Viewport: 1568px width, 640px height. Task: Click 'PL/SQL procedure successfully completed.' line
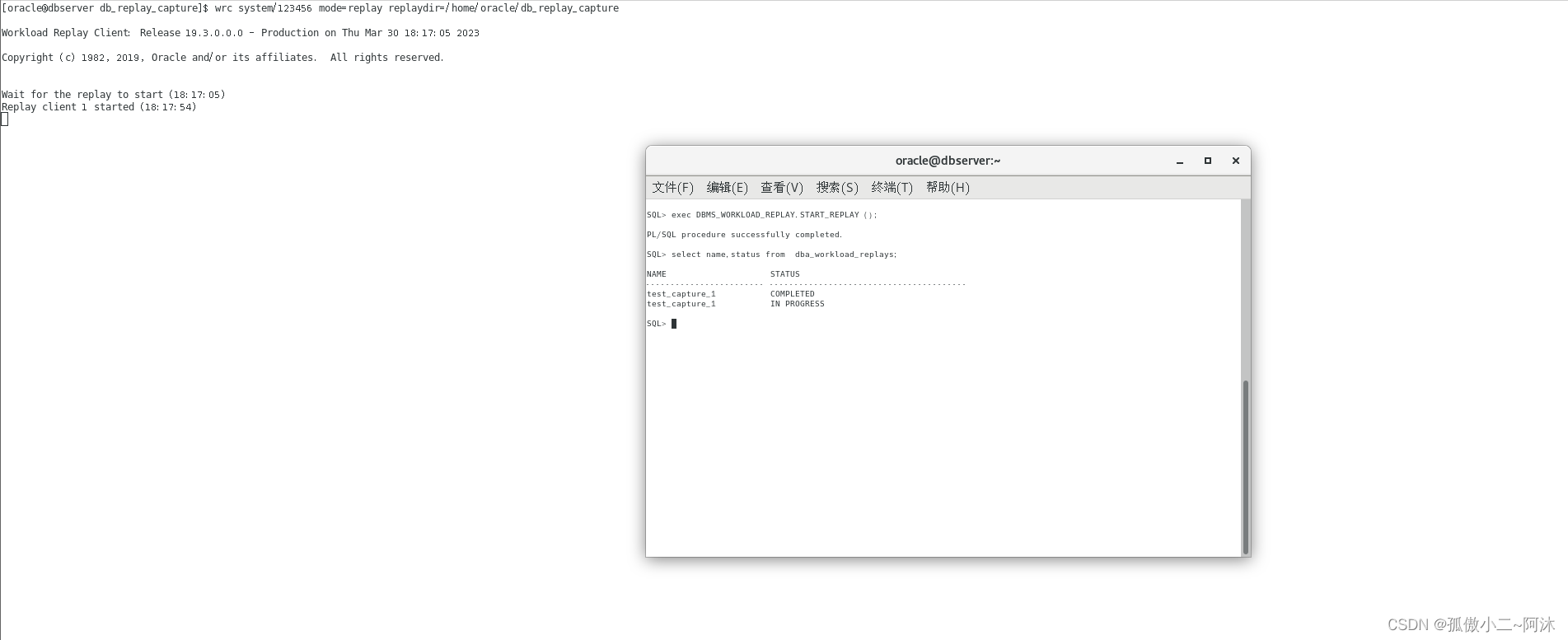click(x=745, y=235)
